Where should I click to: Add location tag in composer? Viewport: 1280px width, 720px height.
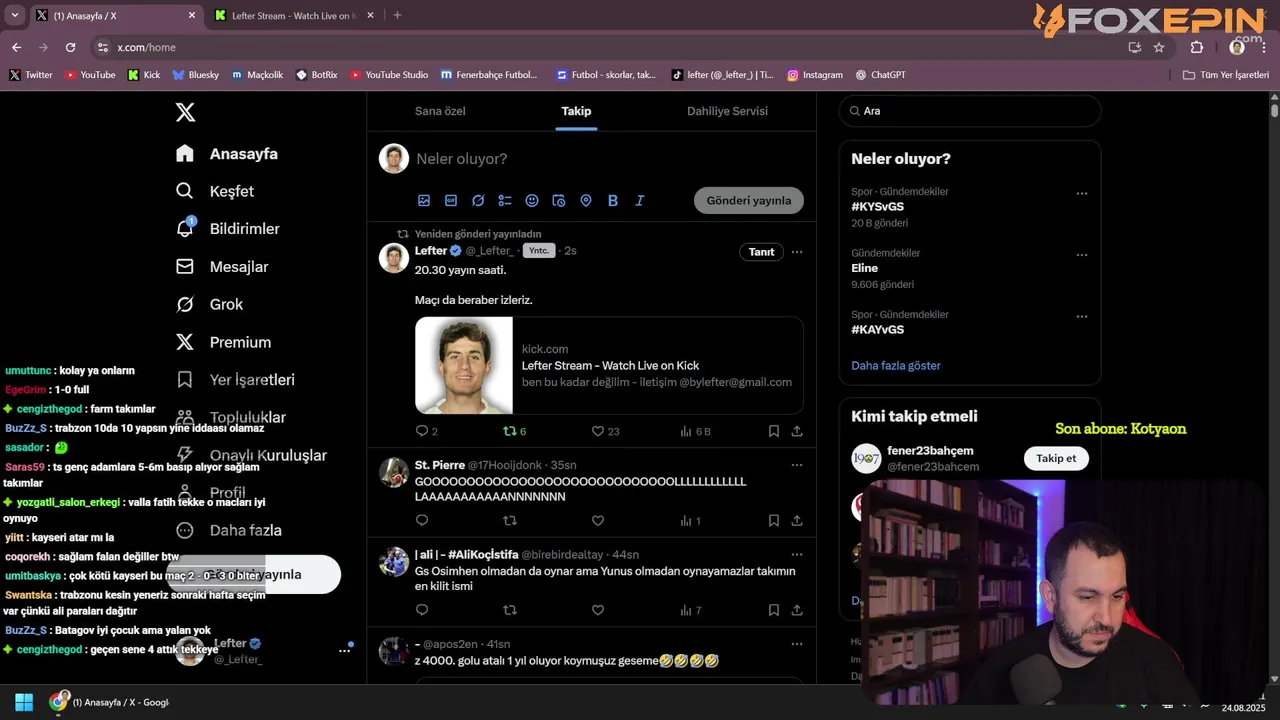pyautogui.click(x=586, y=200)
